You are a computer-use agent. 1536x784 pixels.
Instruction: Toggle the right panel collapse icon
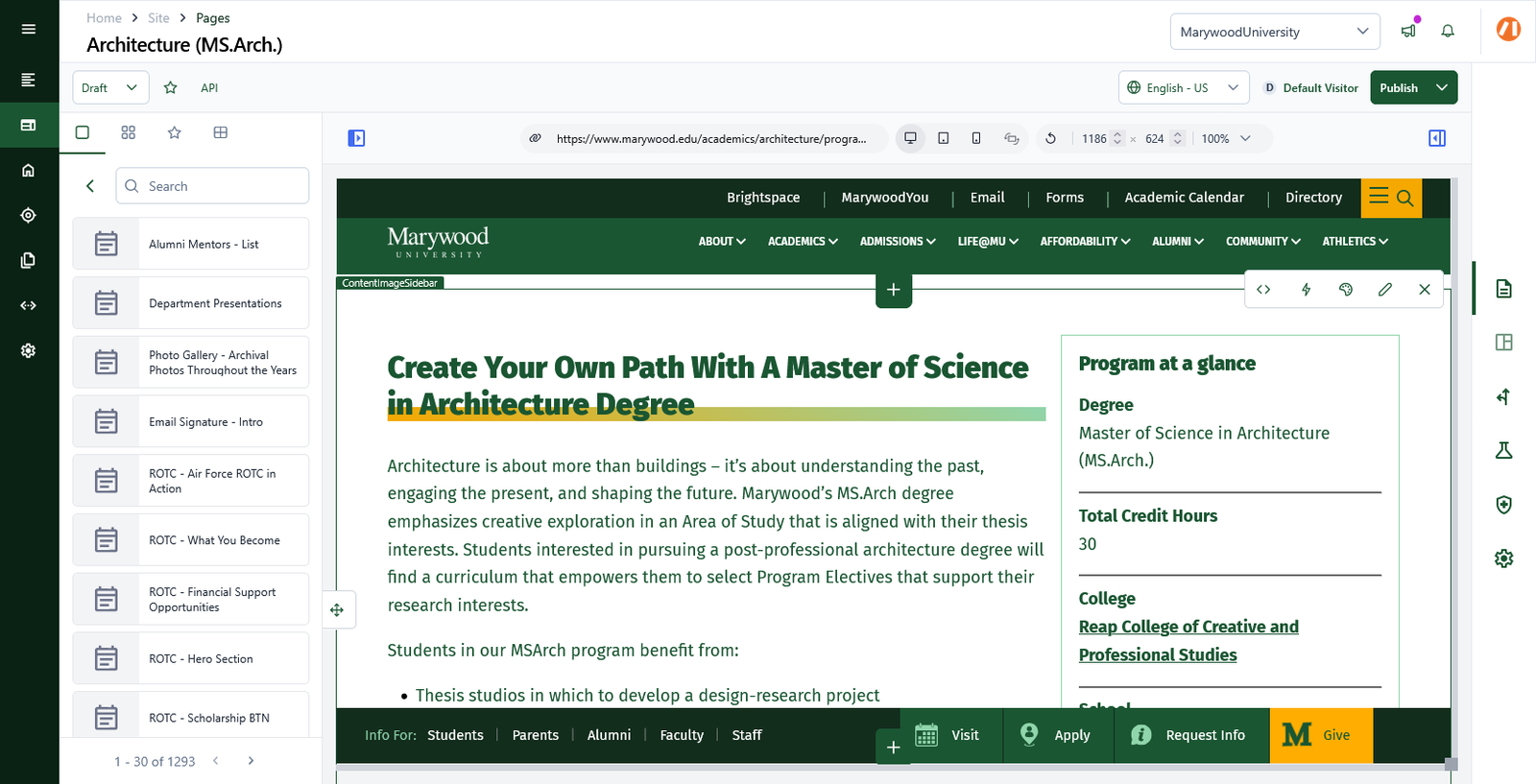1437,138
